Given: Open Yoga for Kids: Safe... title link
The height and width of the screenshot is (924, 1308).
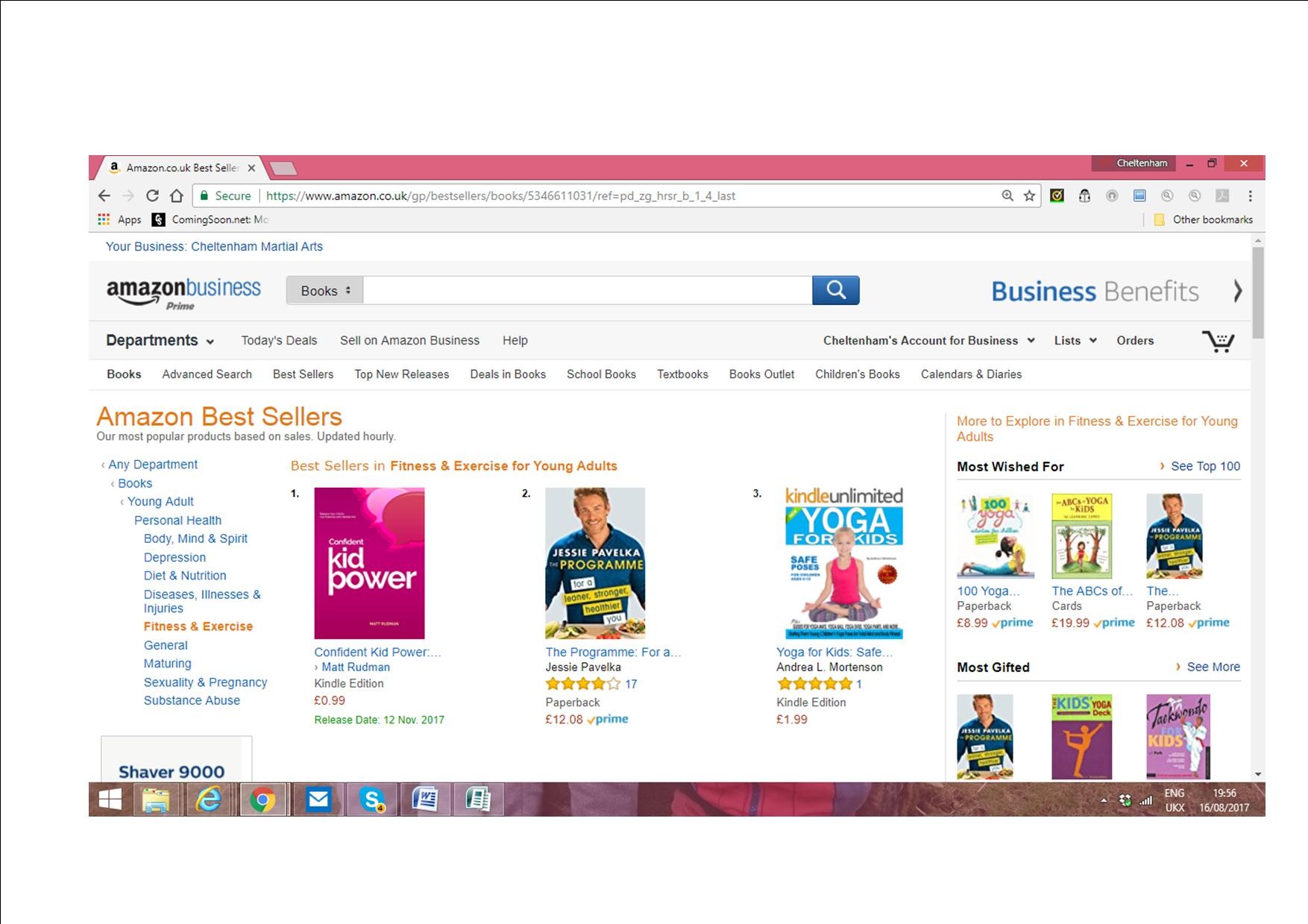Looking at the screenshot, I should pos(834,652).
